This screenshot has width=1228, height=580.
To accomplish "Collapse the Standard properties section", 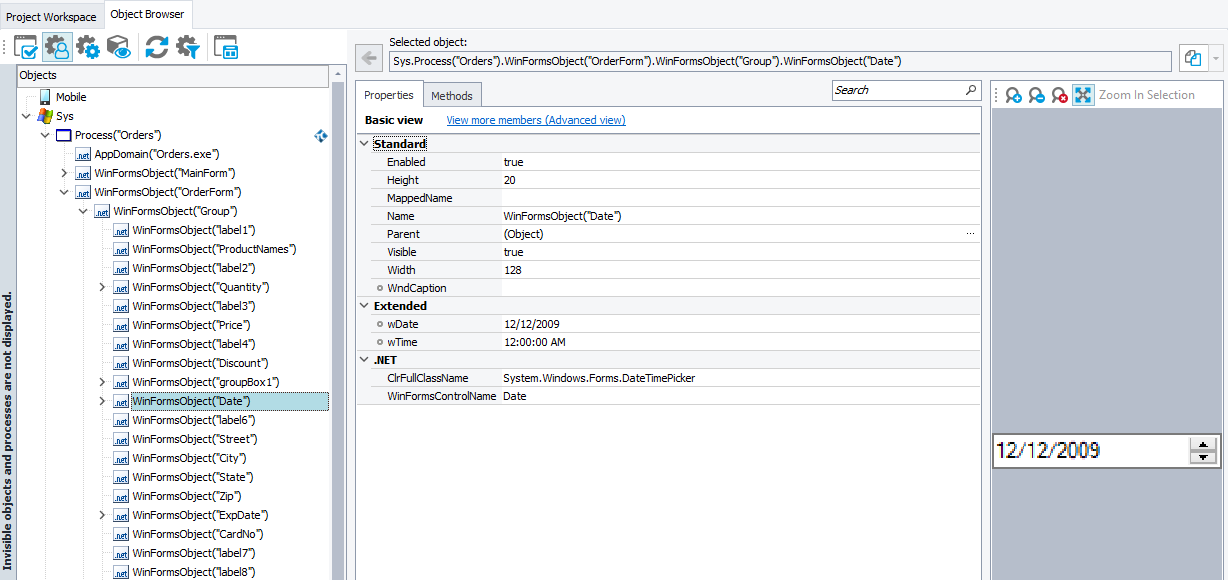I will pyautogui.click(x=364, y=143).
